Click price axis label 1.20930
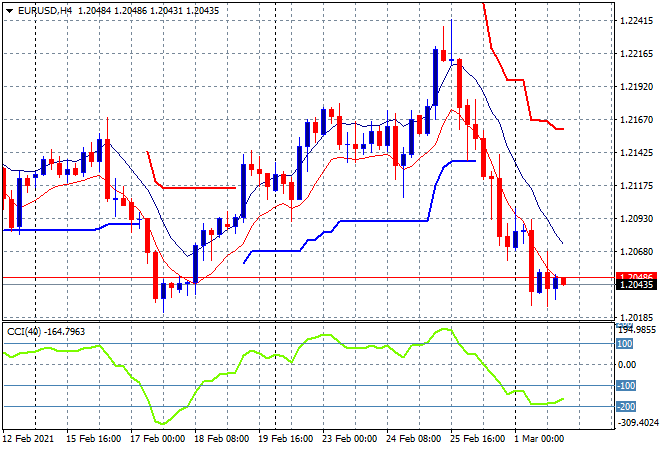 tap(636, 218)
